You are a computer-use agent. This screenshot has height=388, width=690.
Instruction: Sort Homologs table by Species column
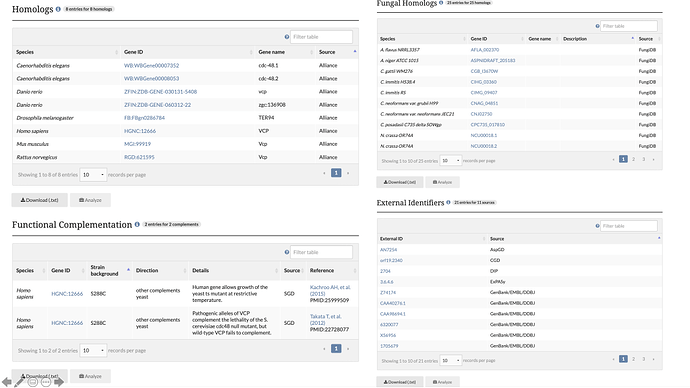tap(67, 52)
